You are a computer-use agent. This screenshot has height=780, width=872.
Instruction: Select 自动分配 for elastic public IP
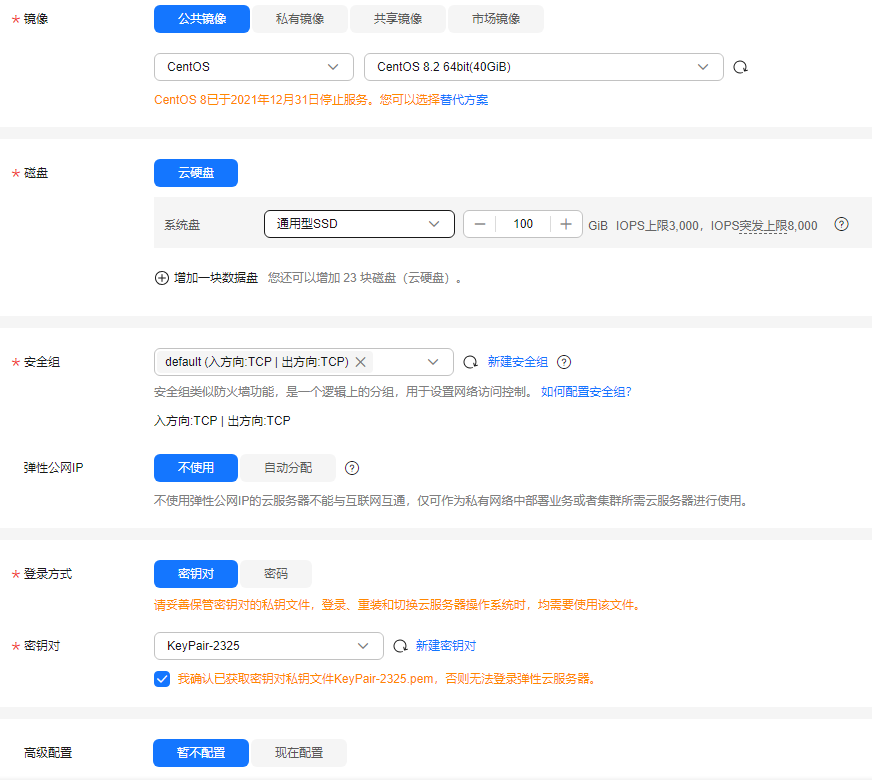point(288,468)
